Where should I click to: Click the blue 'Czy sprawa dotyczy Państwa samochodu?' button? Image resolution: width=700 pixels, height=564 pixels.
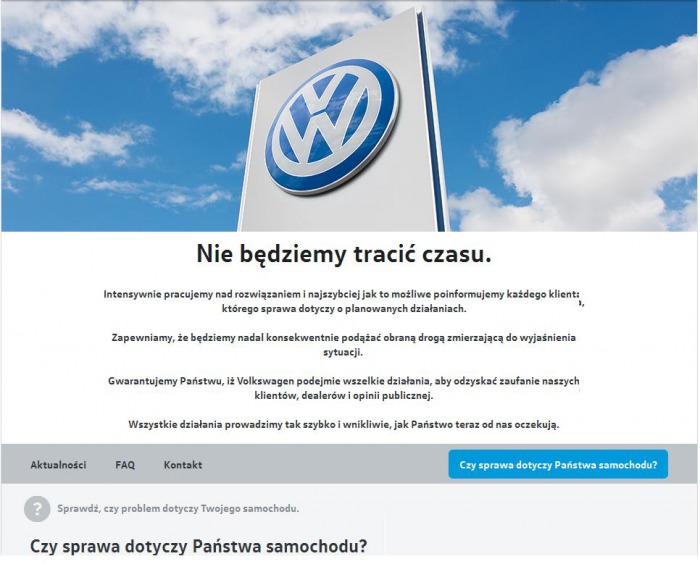tap(558, 464)
